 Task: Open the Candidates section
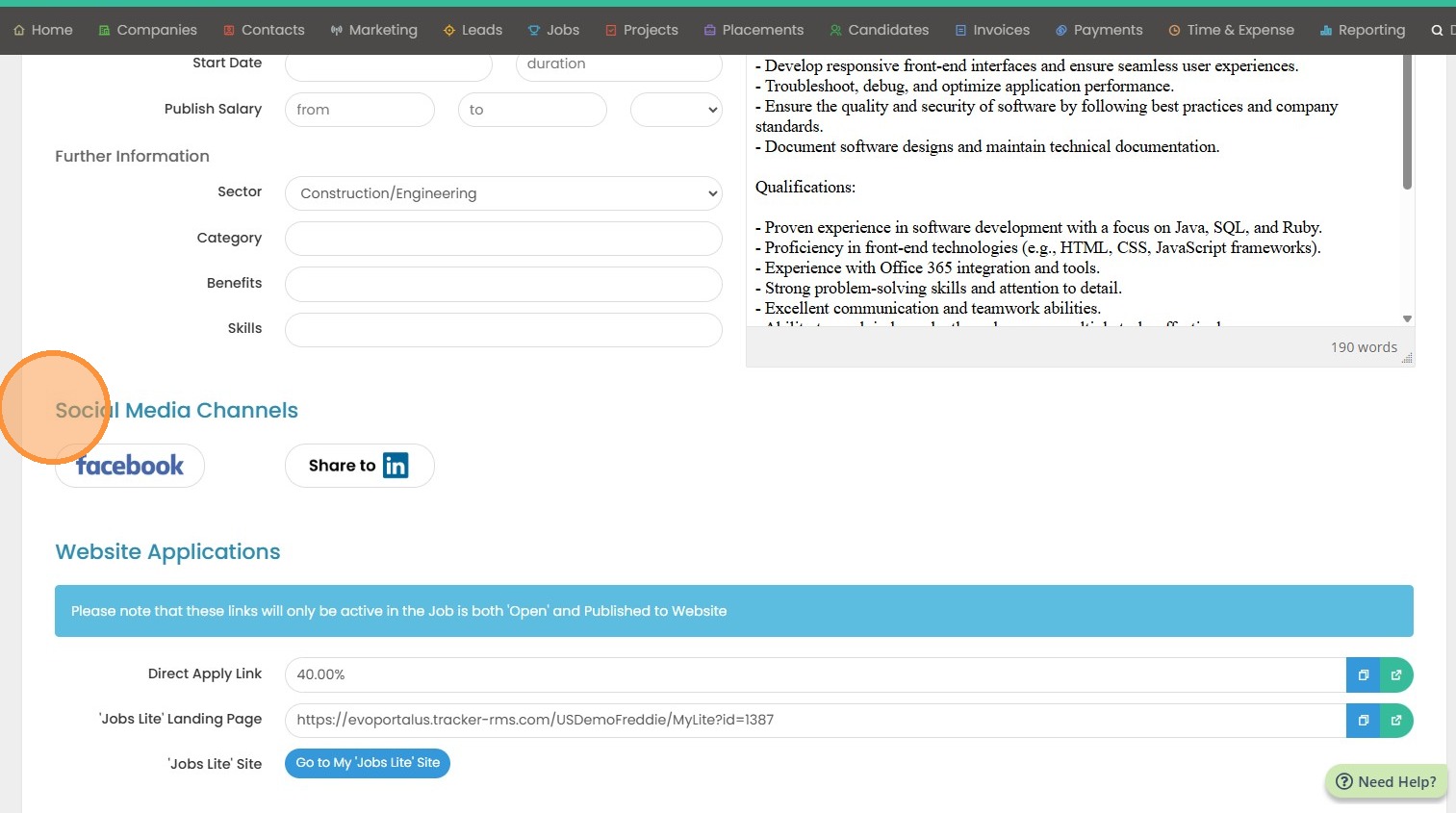click(880, 31)
